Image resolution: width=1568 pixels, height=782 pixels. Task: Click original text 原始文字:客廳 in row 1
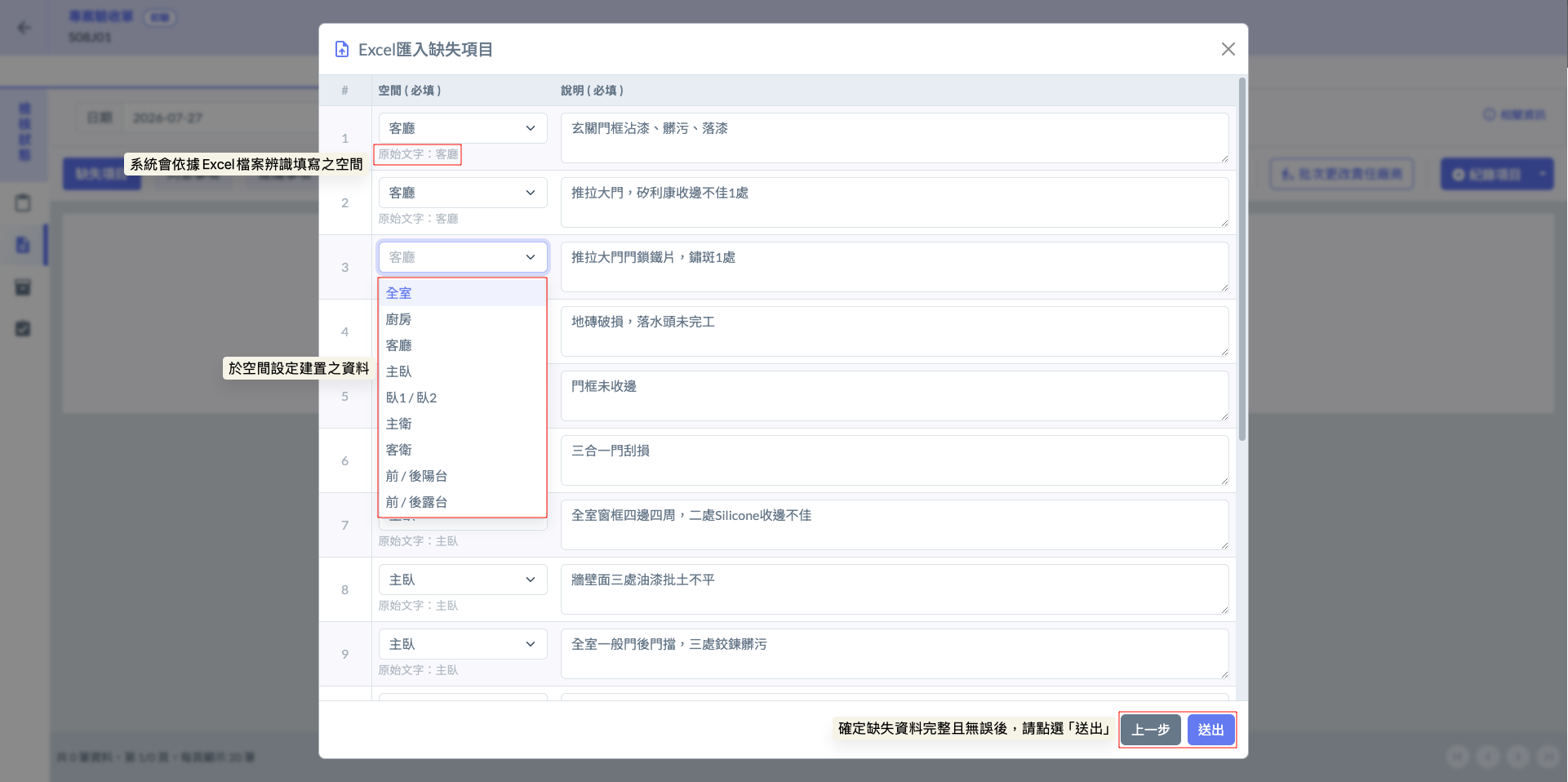[418, 154]
